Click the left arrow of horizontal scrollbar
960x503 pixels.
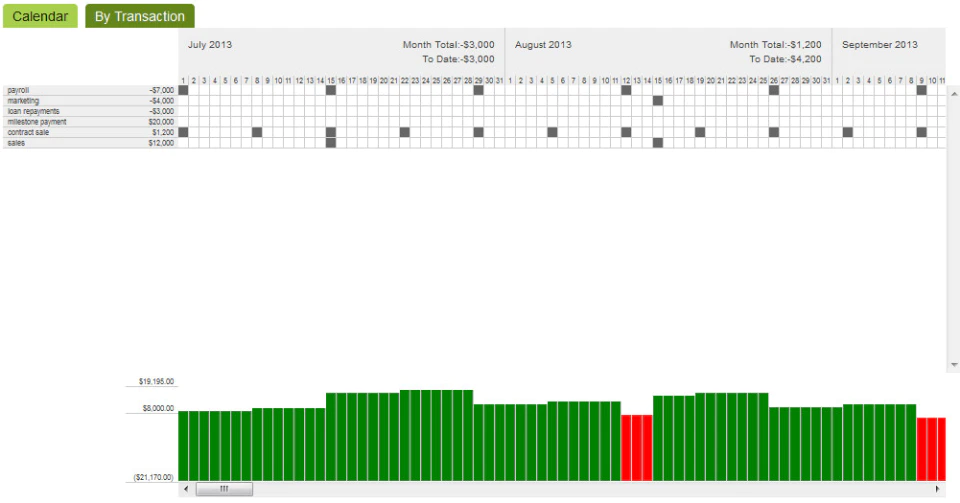[186, 489]
